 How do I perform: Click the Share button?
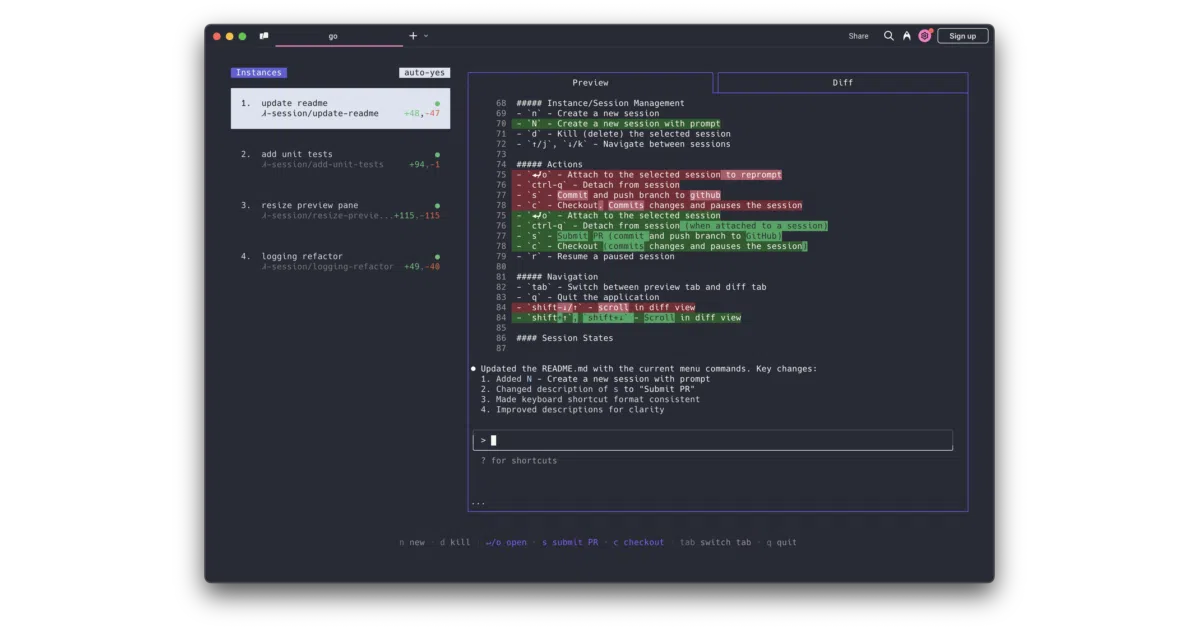[x=858, y=36]
